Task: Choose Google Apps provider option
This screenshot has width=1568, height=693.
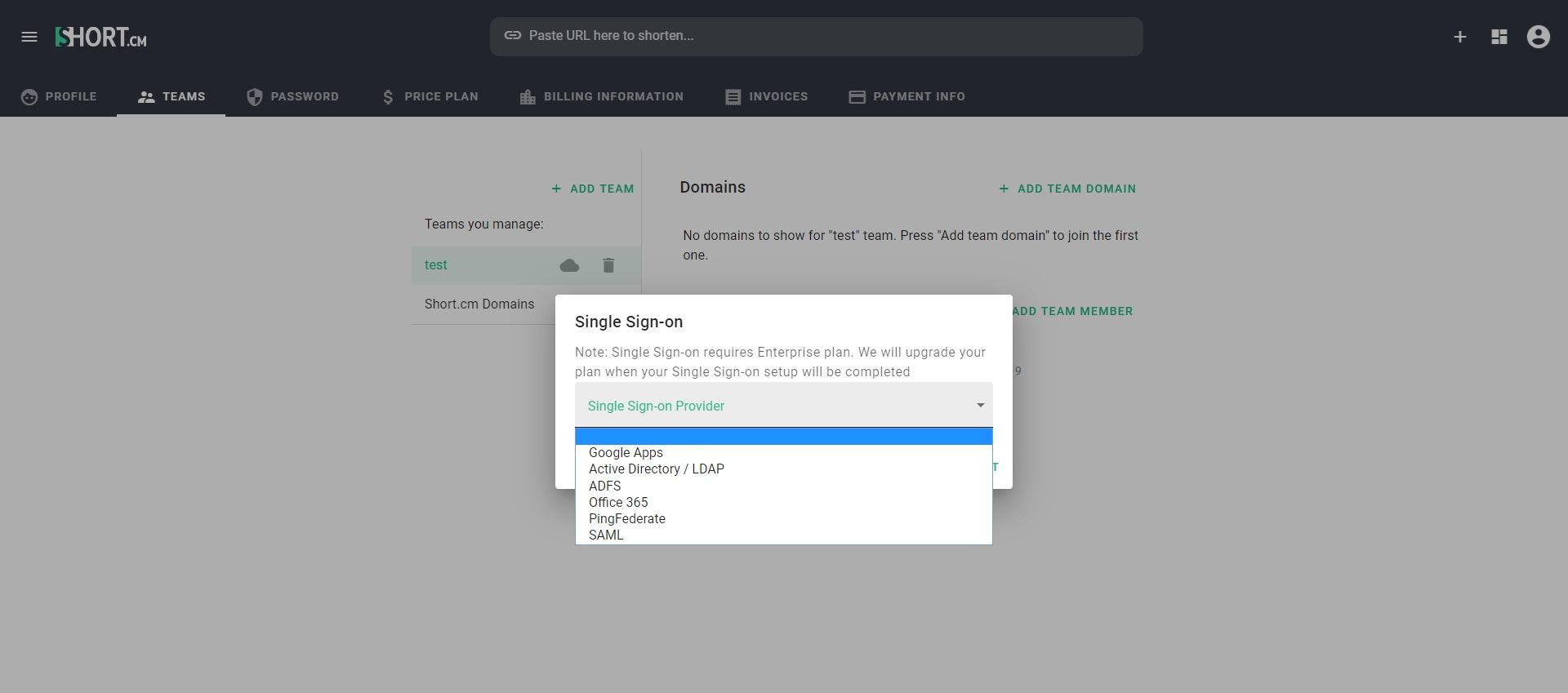Action: coord(784,453)
